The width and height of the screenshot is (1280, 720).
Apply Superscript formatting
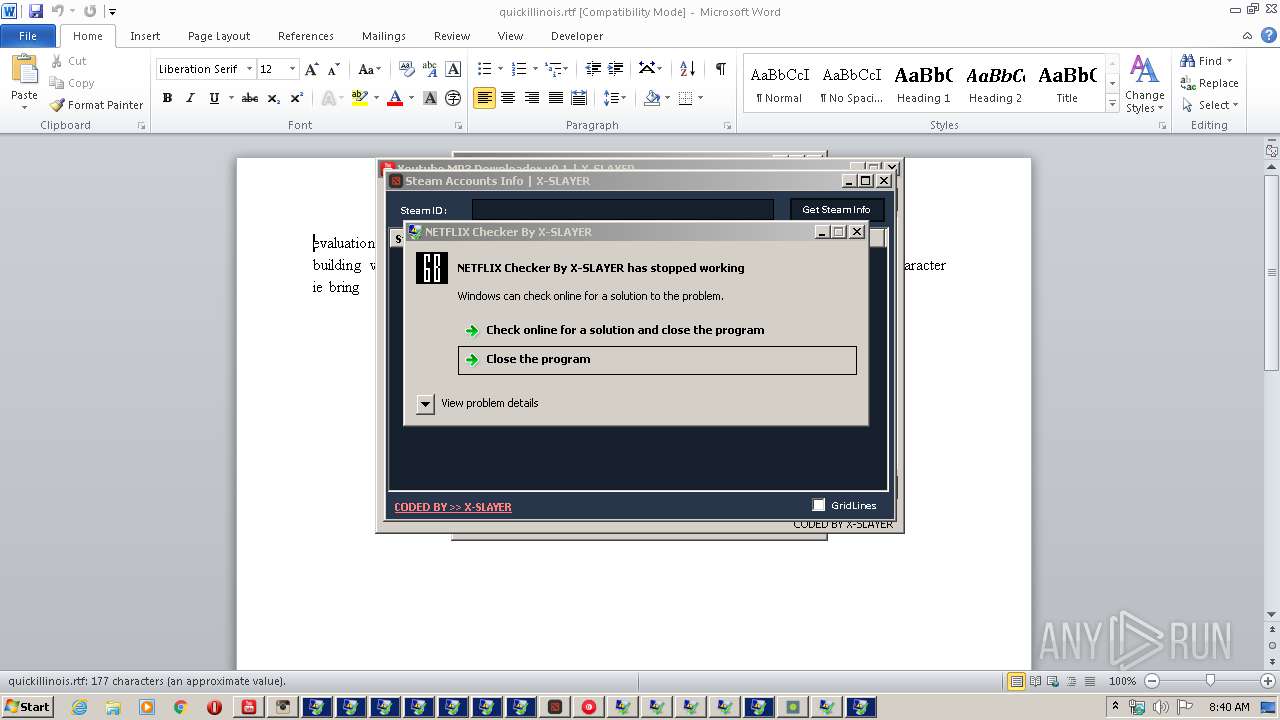(x=297, y=98)
